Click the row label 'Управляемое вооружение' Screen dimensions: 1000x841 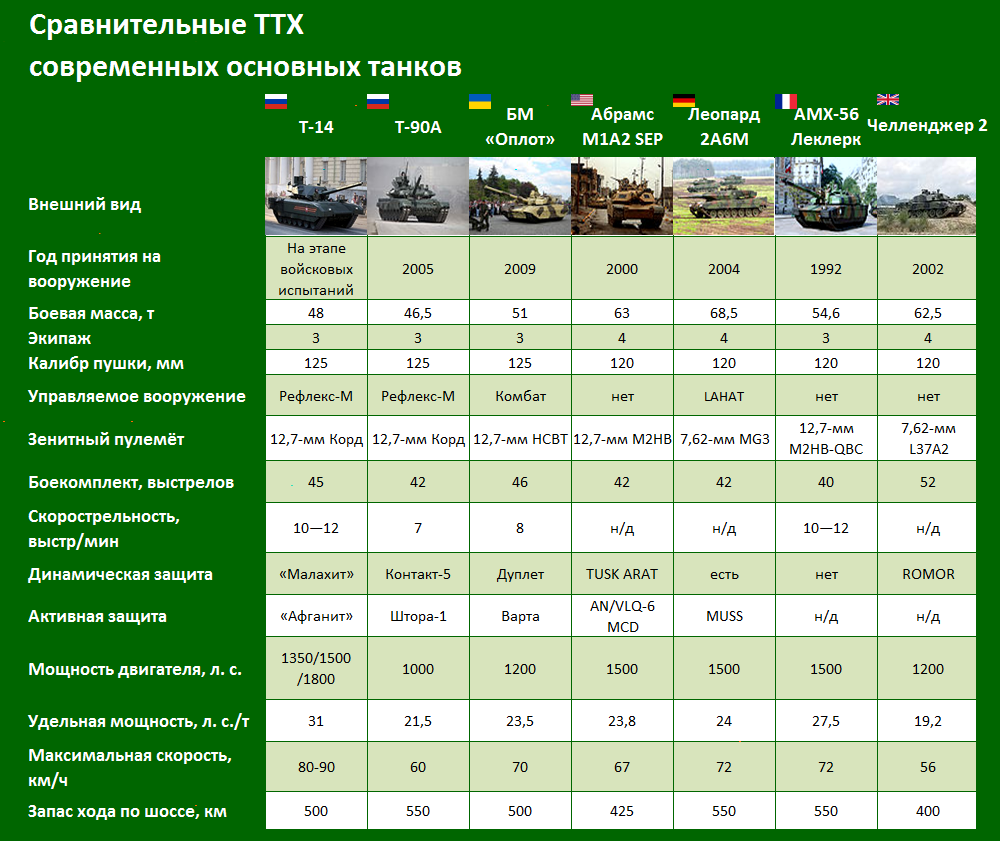136,396
